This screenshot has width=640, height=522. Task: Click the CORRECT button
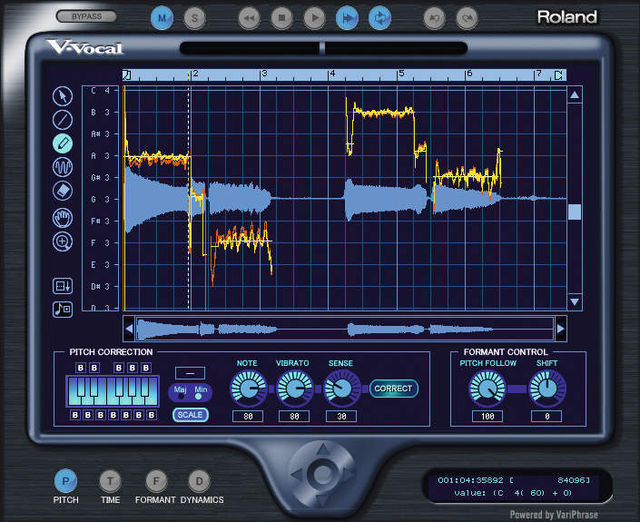tap(393, 389)
